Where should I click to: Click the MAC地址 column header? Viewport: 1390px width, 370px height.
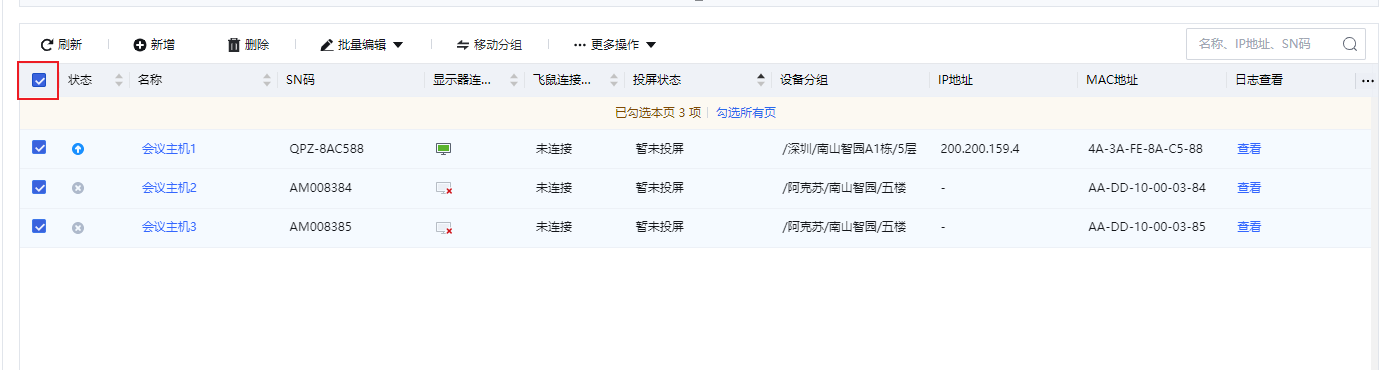[1112, 80]
